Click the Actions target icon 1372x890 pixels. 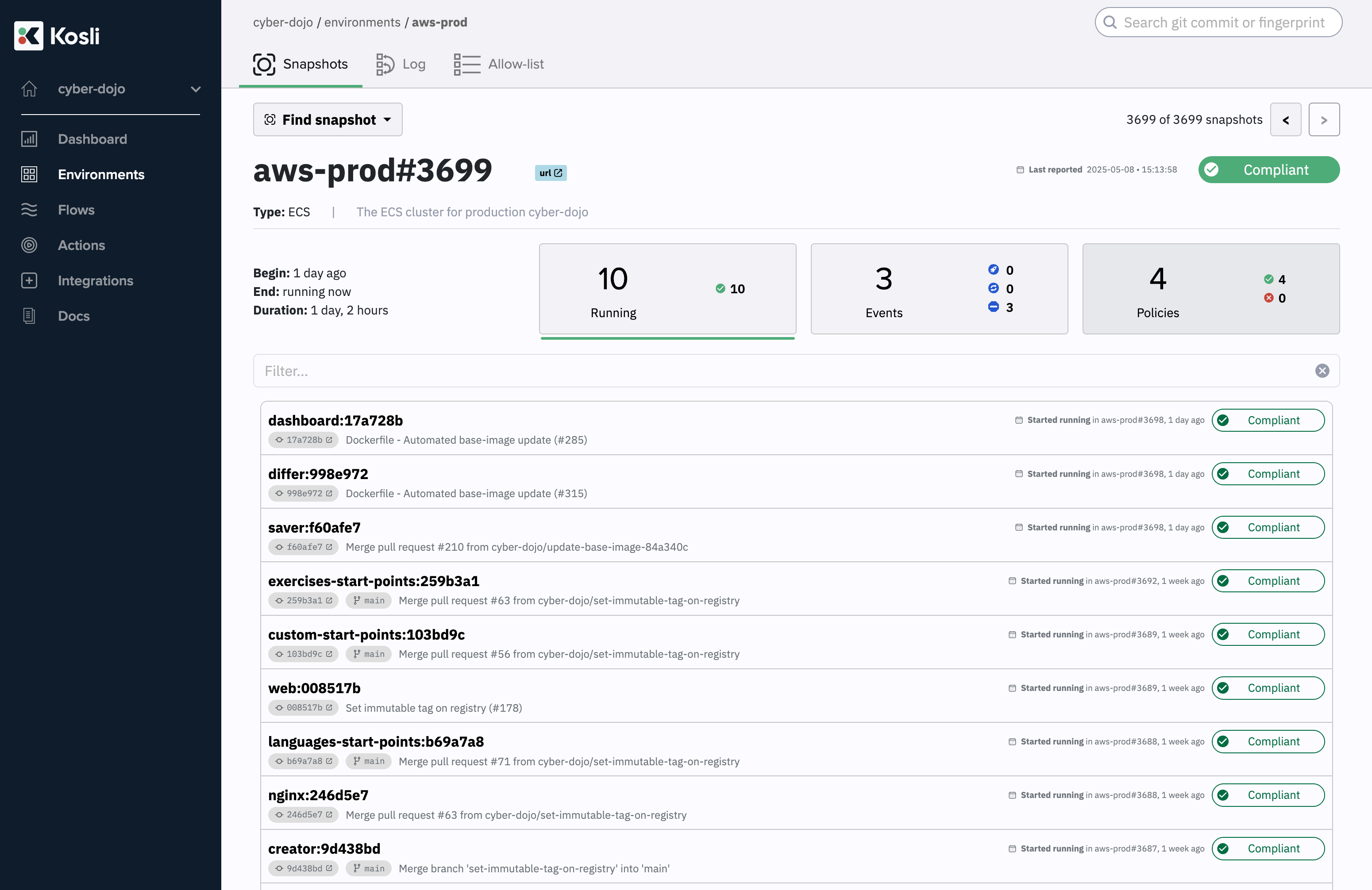(29, 245)
